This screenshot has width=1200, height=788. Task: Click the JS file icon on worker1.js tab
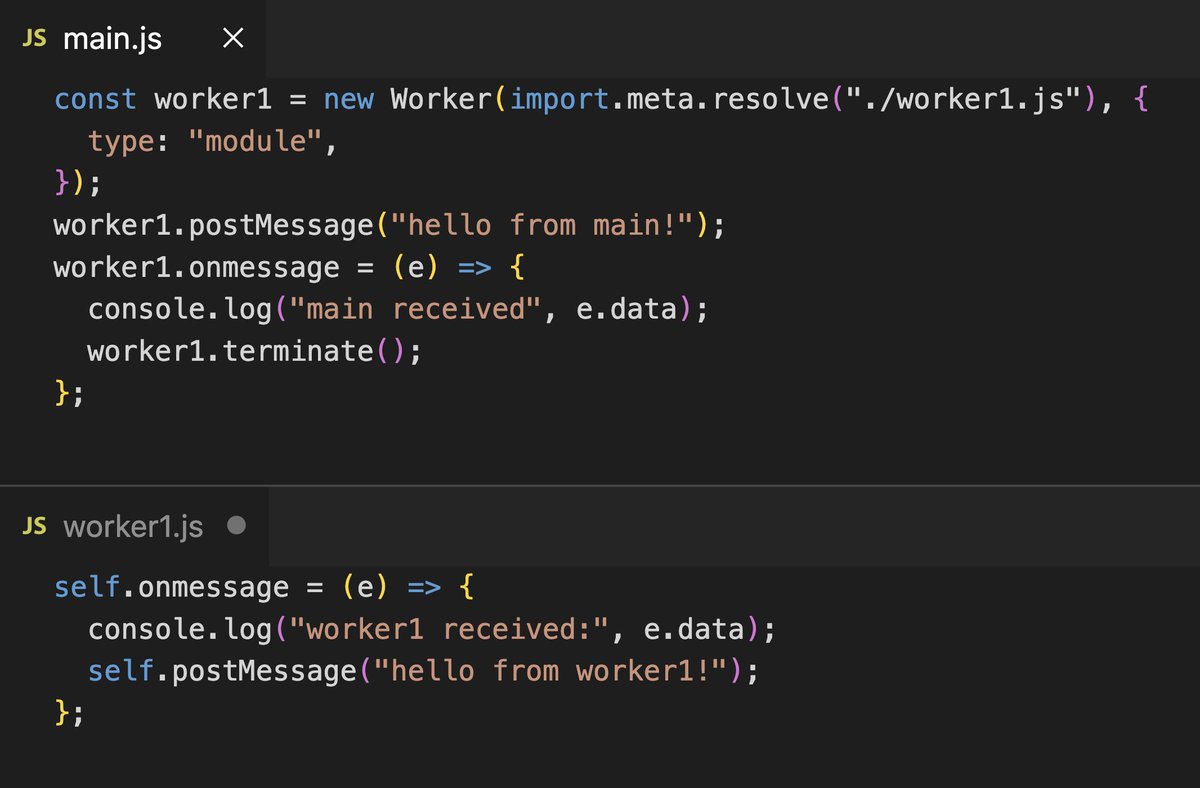(x=35, y=526)
